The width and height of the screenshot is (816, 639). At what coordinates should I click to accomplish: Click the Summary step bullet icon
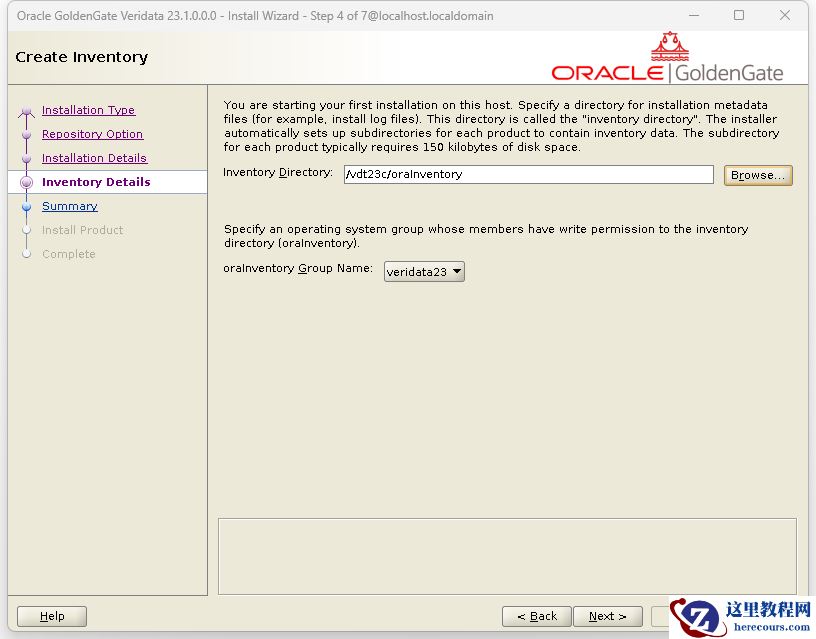[x=27, y=207]
